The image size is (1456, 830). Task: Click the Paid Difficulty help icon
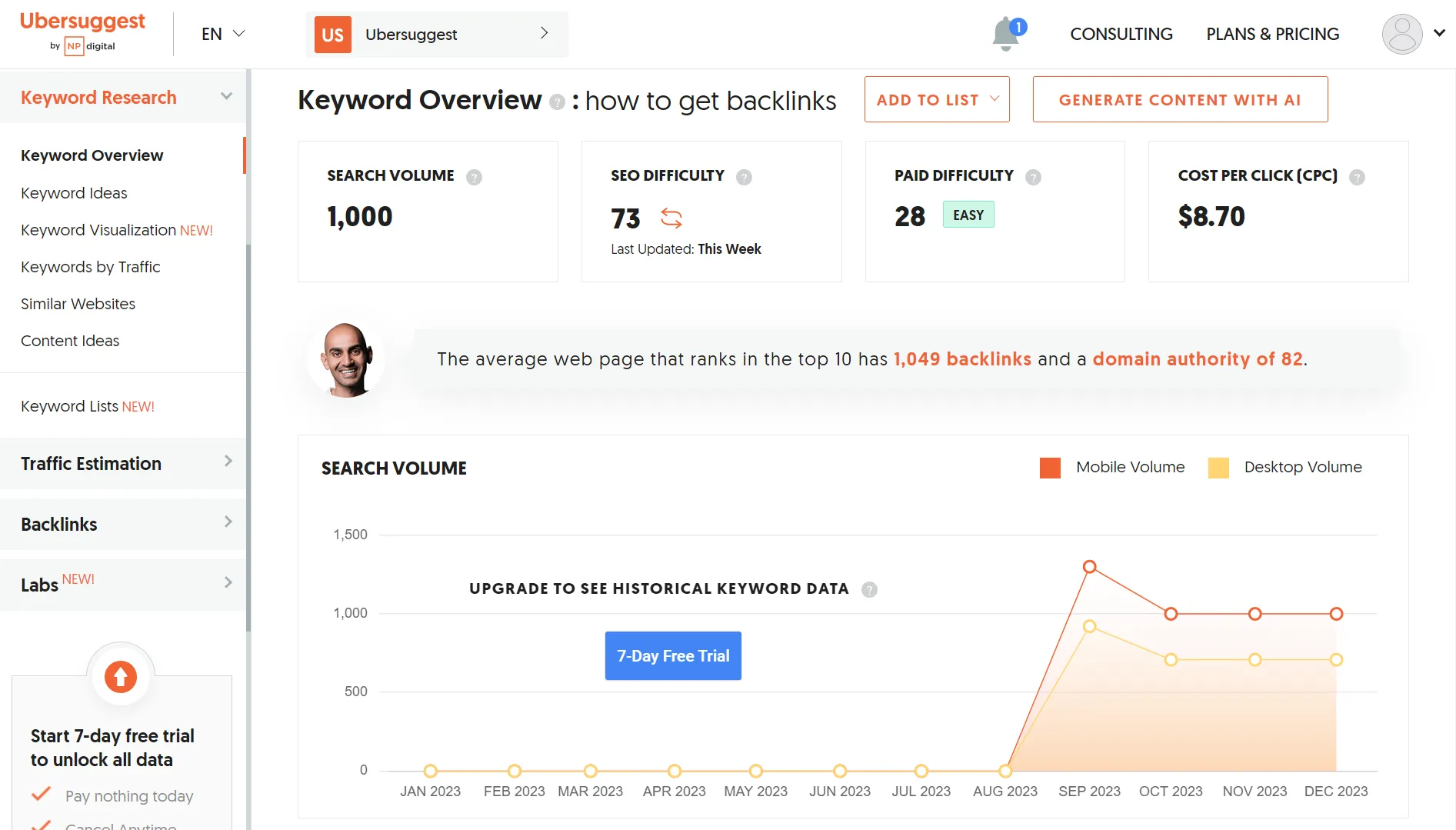1033,177
